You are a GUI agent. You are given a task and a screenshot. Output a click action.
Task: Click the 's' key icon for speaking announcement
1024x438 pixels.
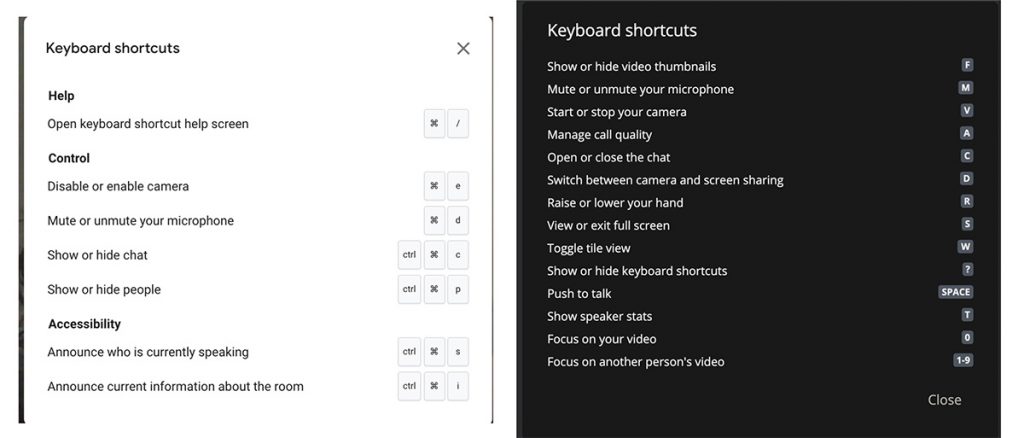(458, 352)
